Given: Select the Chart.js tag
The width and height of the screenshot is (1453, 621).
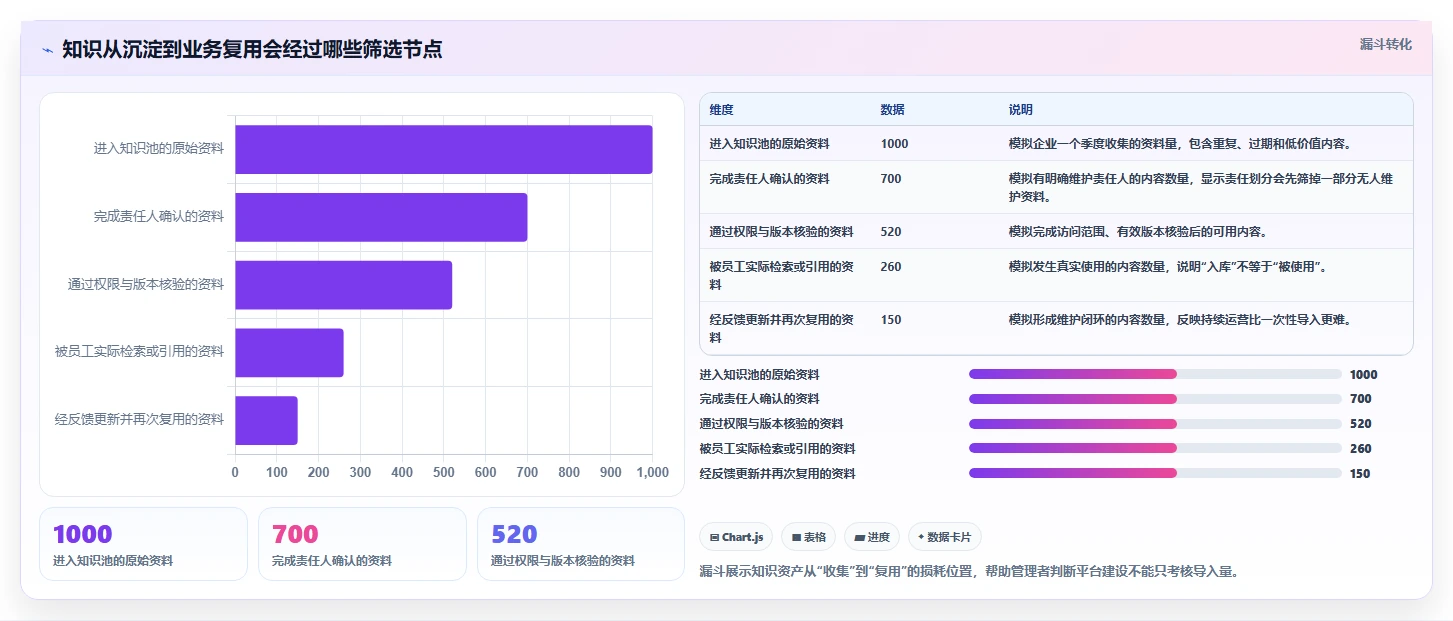Looking at the screenshot, I should (736, 537).
